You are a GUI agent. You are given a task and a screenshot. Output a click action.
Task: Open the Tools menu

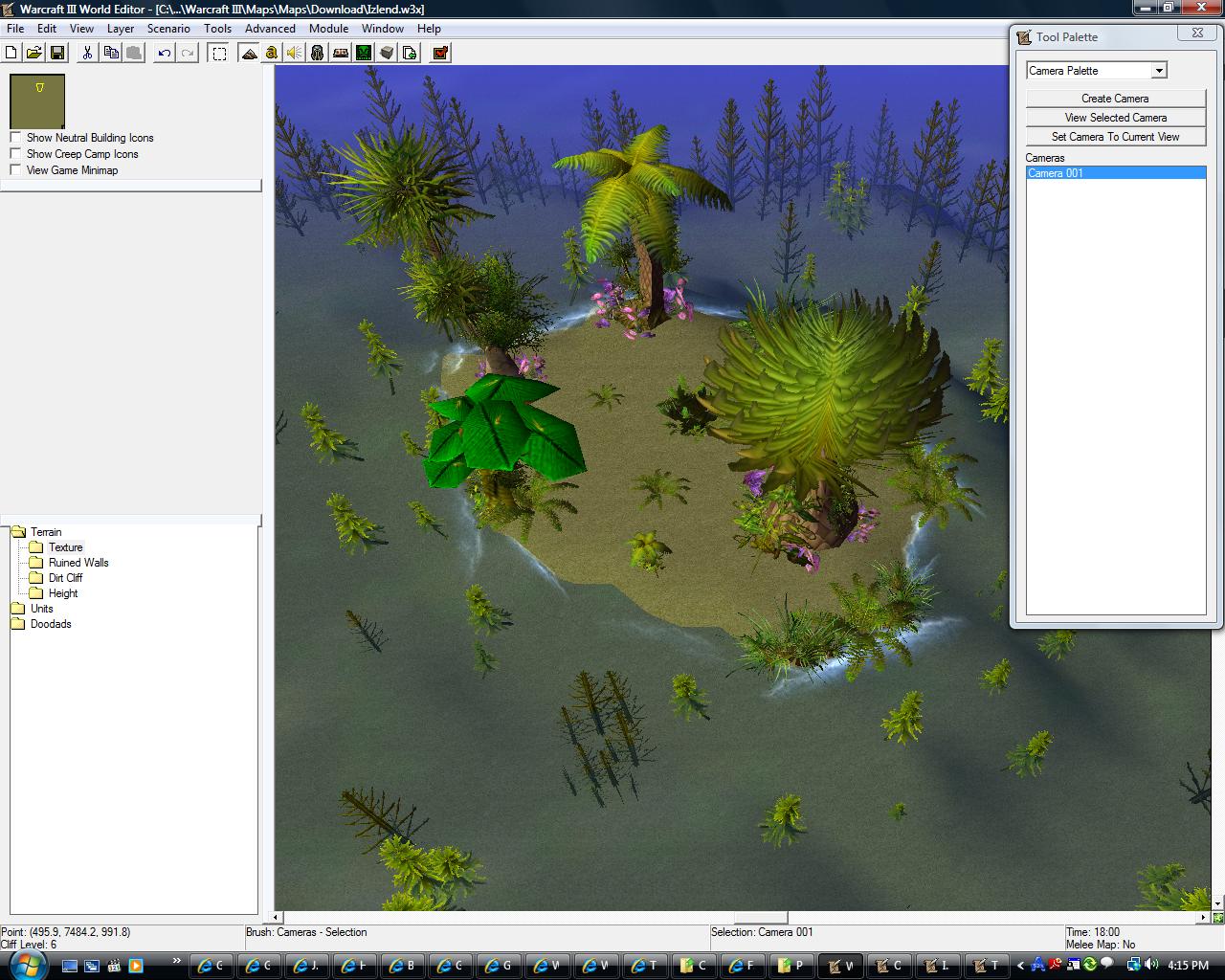tap(217, 29)
